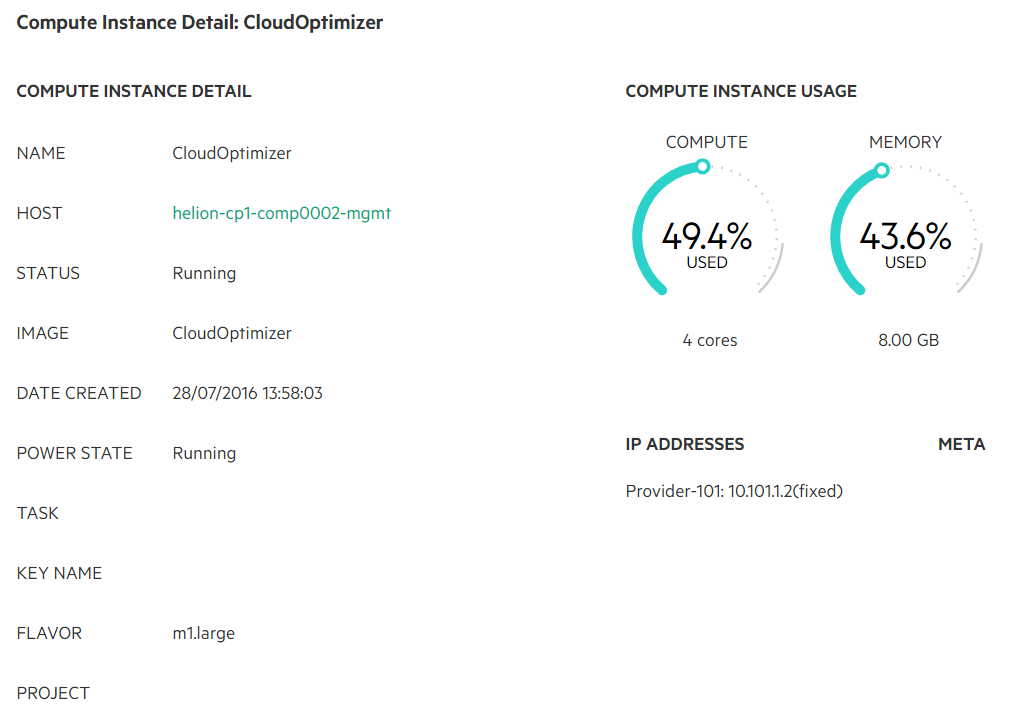Click the Running value beside STATUS
Image resolution: width=1019 pixels, height=712 pixels.
pyautogui.click(x=204, y=273)
